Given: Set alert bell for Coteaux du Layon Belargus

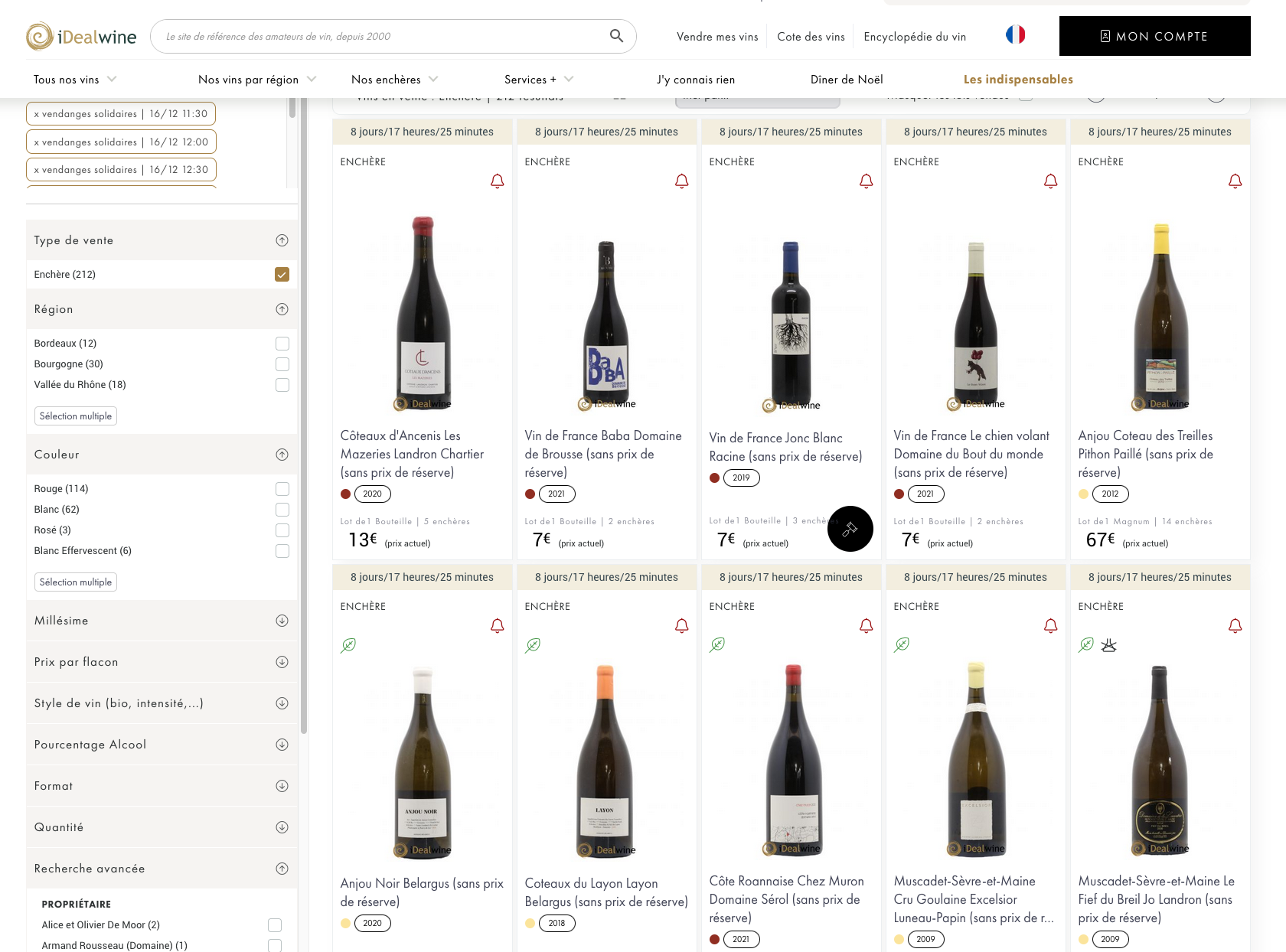Looking at the screenshot, I should 682,626.
